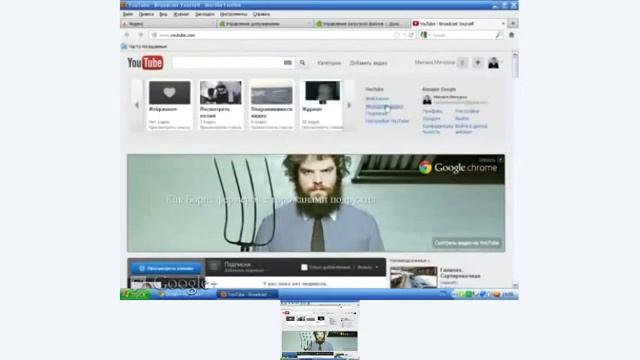Switch to the Управление загрузкой файлов tab
640x360 pixels.
pyautogui.click(x=362, y=24)
